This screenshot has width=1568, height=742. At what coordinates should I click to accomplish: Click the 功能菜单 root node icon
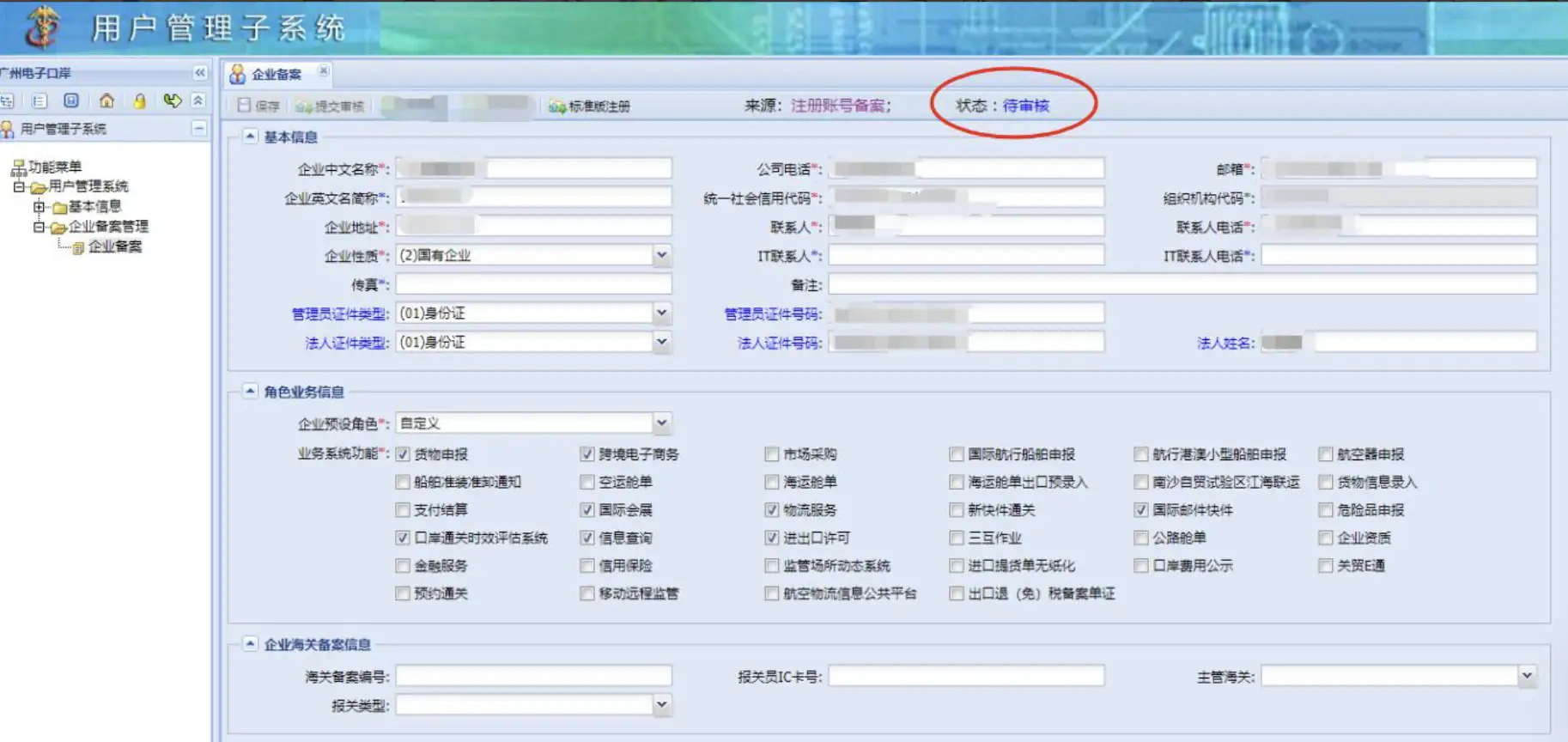pyautogui.click(x=19, y=167)
